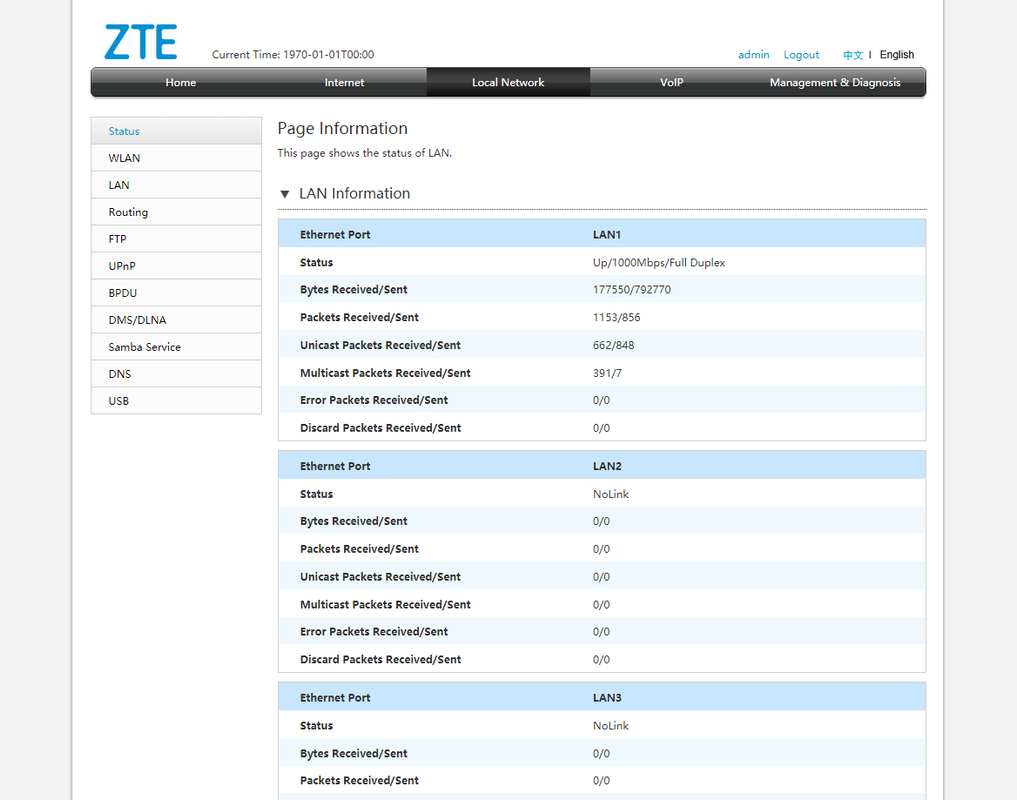
Task: Select Status in the sidebar
Action: coord(176,131)
